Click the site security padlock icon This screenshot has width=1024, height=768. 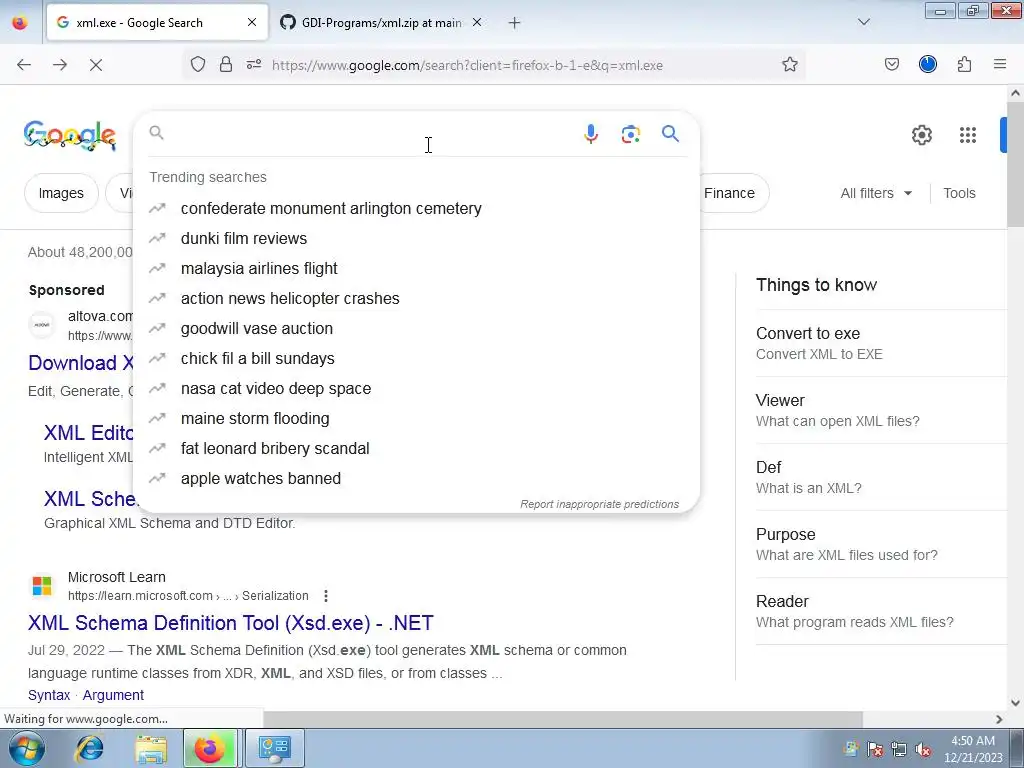[226, 65]
